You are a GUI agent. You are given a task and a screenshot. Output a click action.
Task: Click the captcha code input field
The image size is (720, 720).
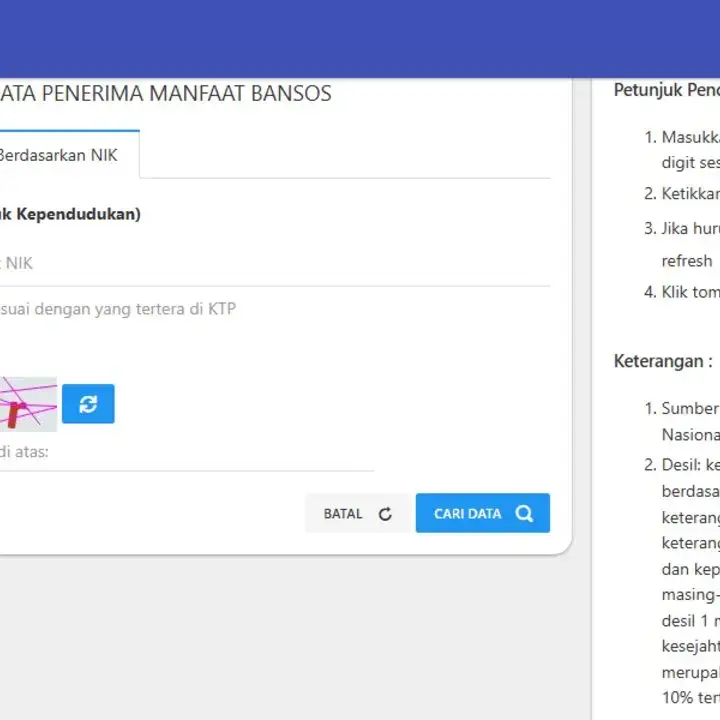point(186,452)
